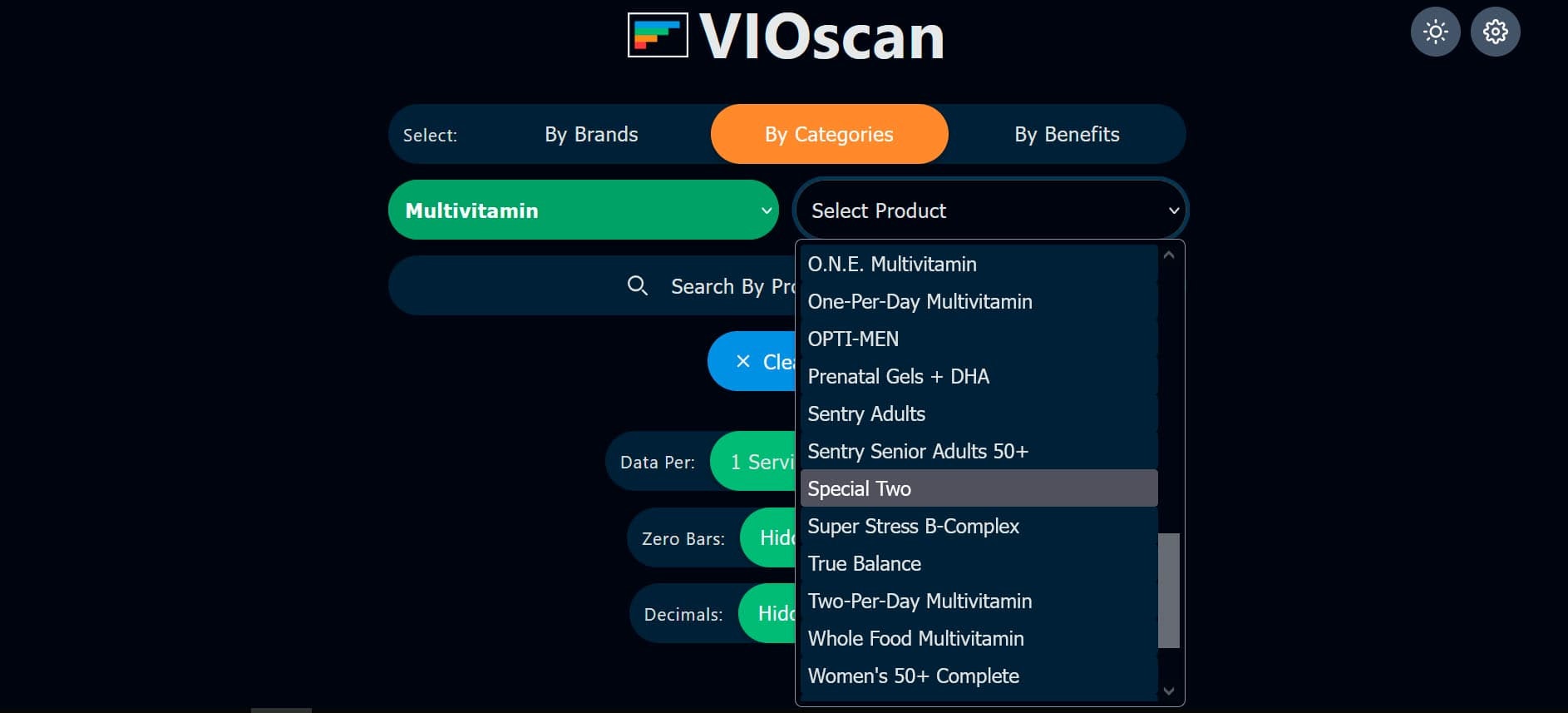Screen dimensions: 1568x713
Task: Click the magnifier search icon
Action: 638,285
